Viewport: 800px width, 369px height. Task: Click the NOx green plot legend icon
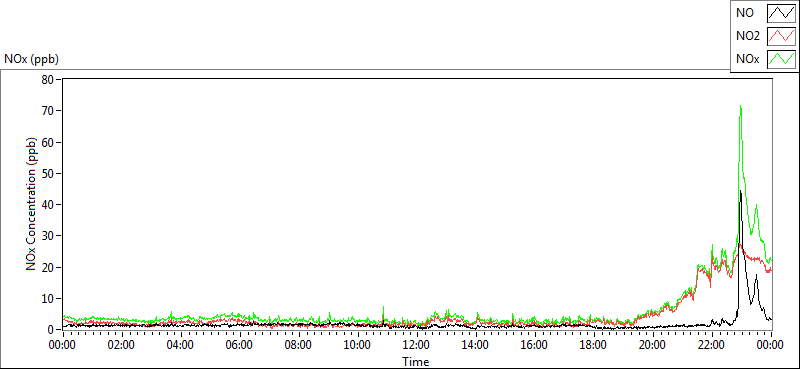(x=781, y=59)
